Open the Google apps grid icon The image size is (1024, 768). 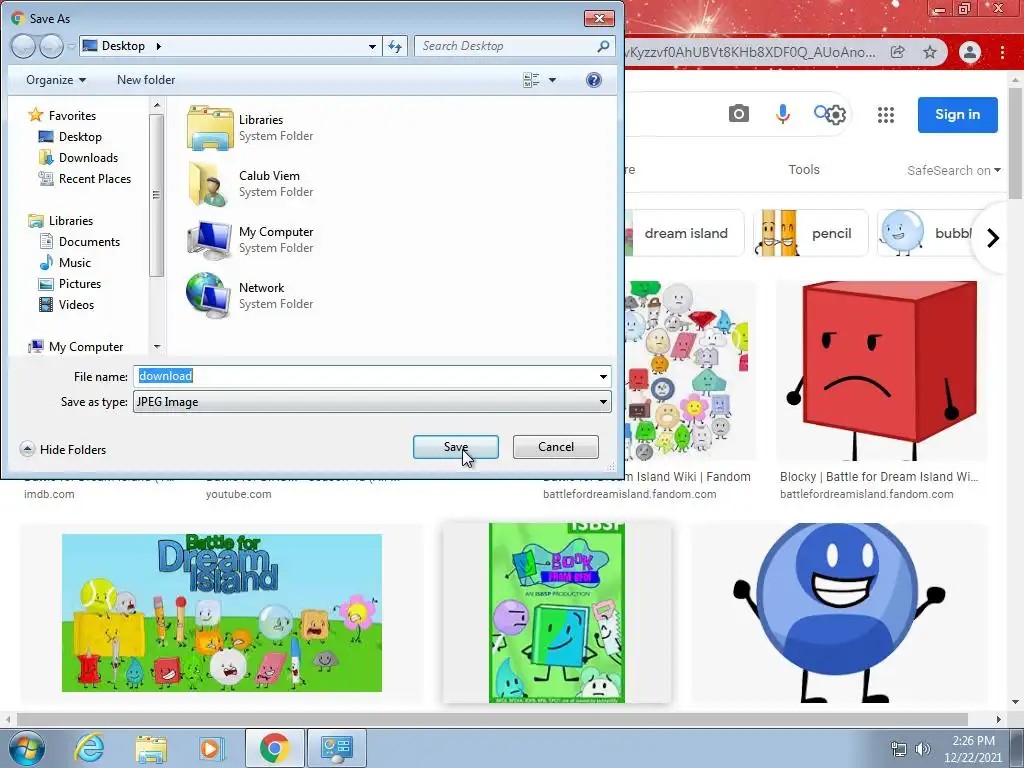(x=886, y=115)
